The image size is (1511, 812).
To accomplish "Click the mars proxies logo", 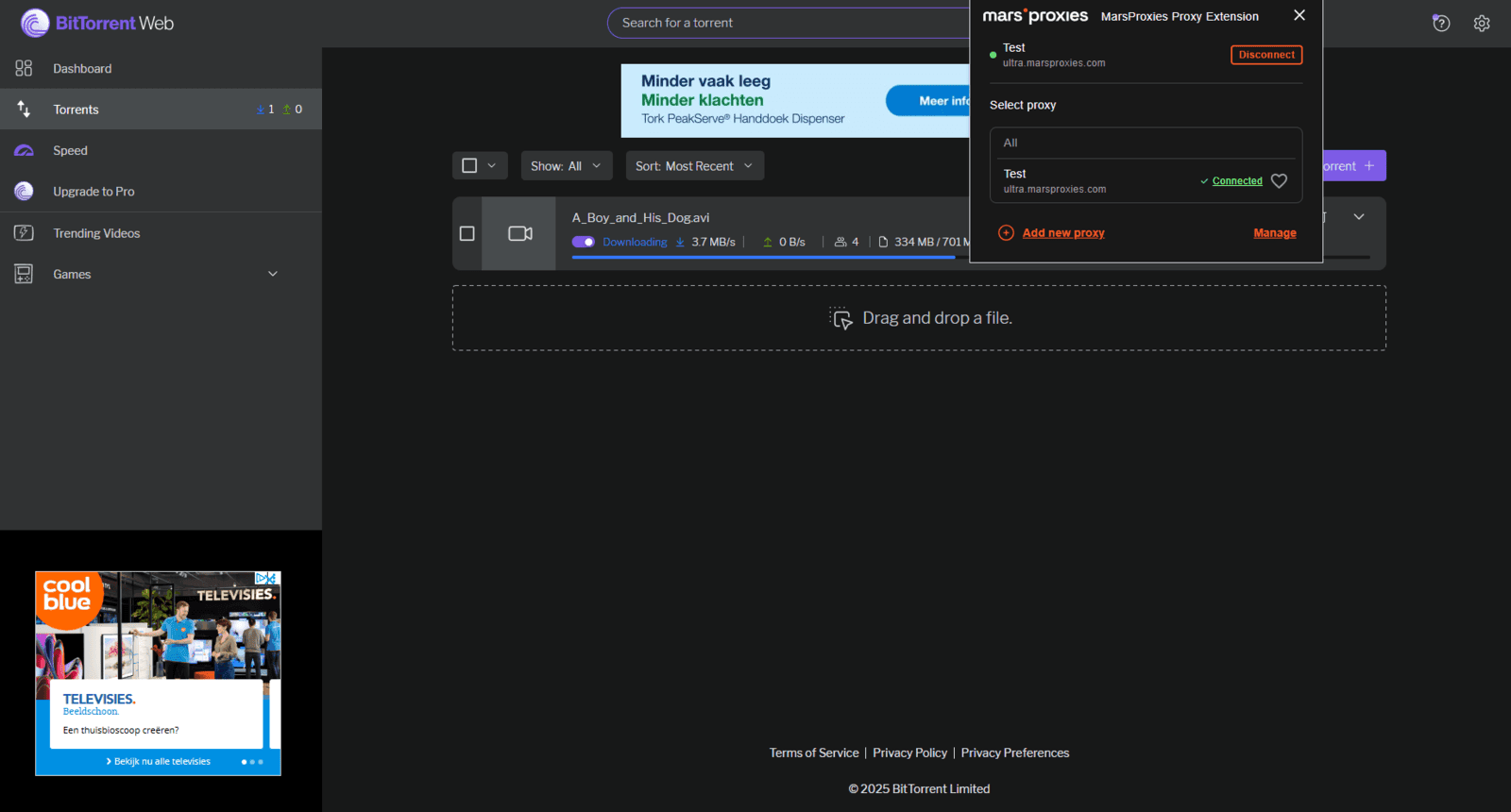I will point(1035,15).
